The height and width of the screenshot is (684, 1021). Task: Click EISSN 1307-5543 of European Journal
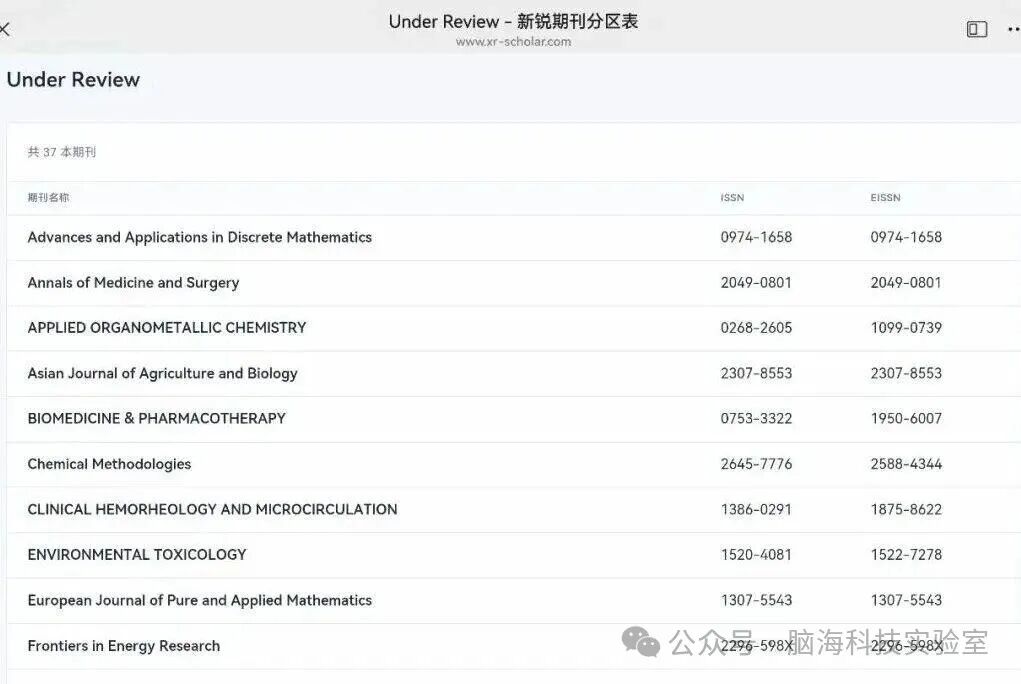click(906, 600)
